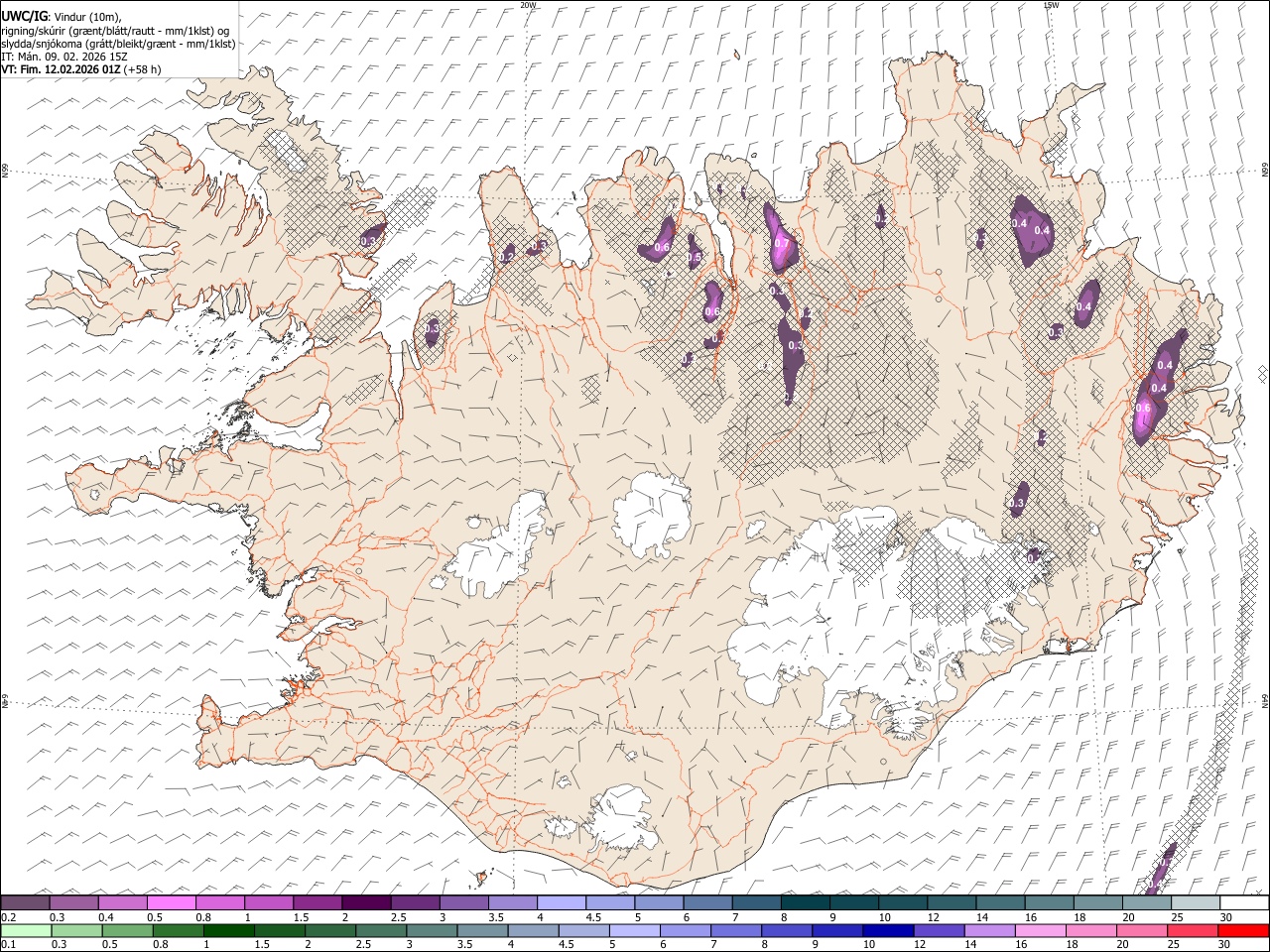Click the 'IT: Mán. 09. 02. 2026 15Z' line
This screenshot has width=1270, height=952.
64,57
